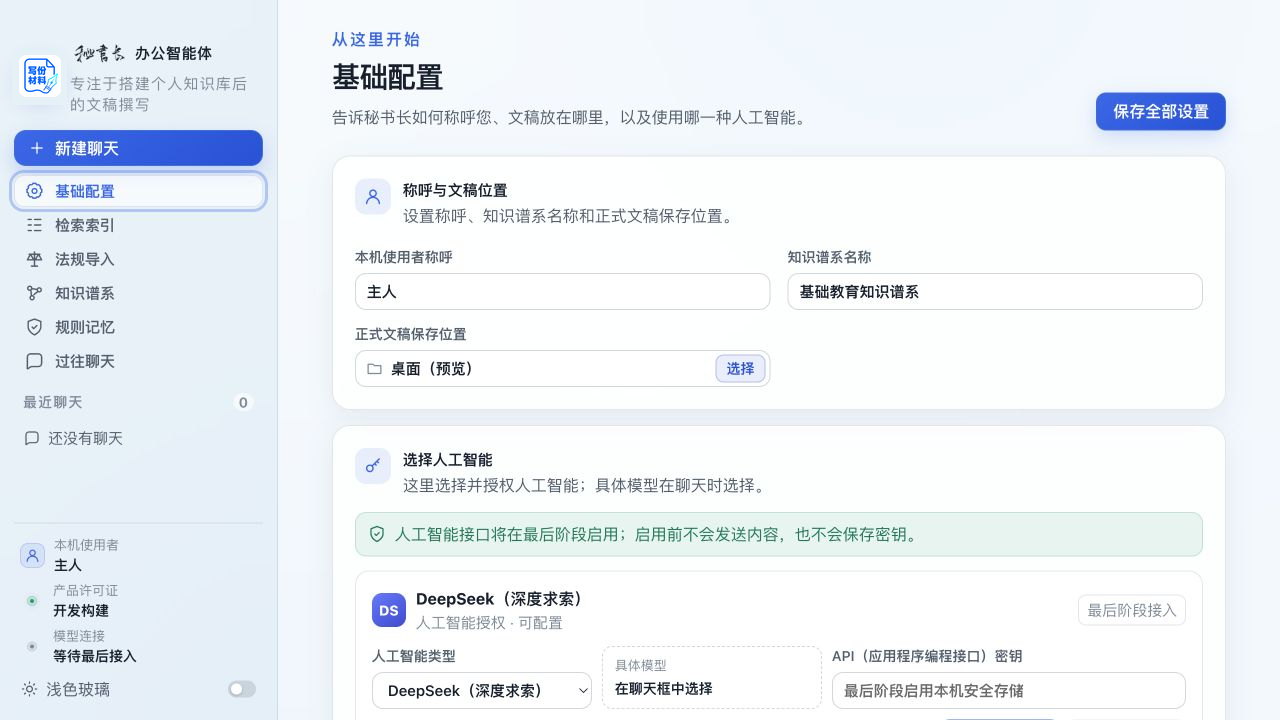Click the chat icon beside 还没有聊天

click(x=32, y=438)
